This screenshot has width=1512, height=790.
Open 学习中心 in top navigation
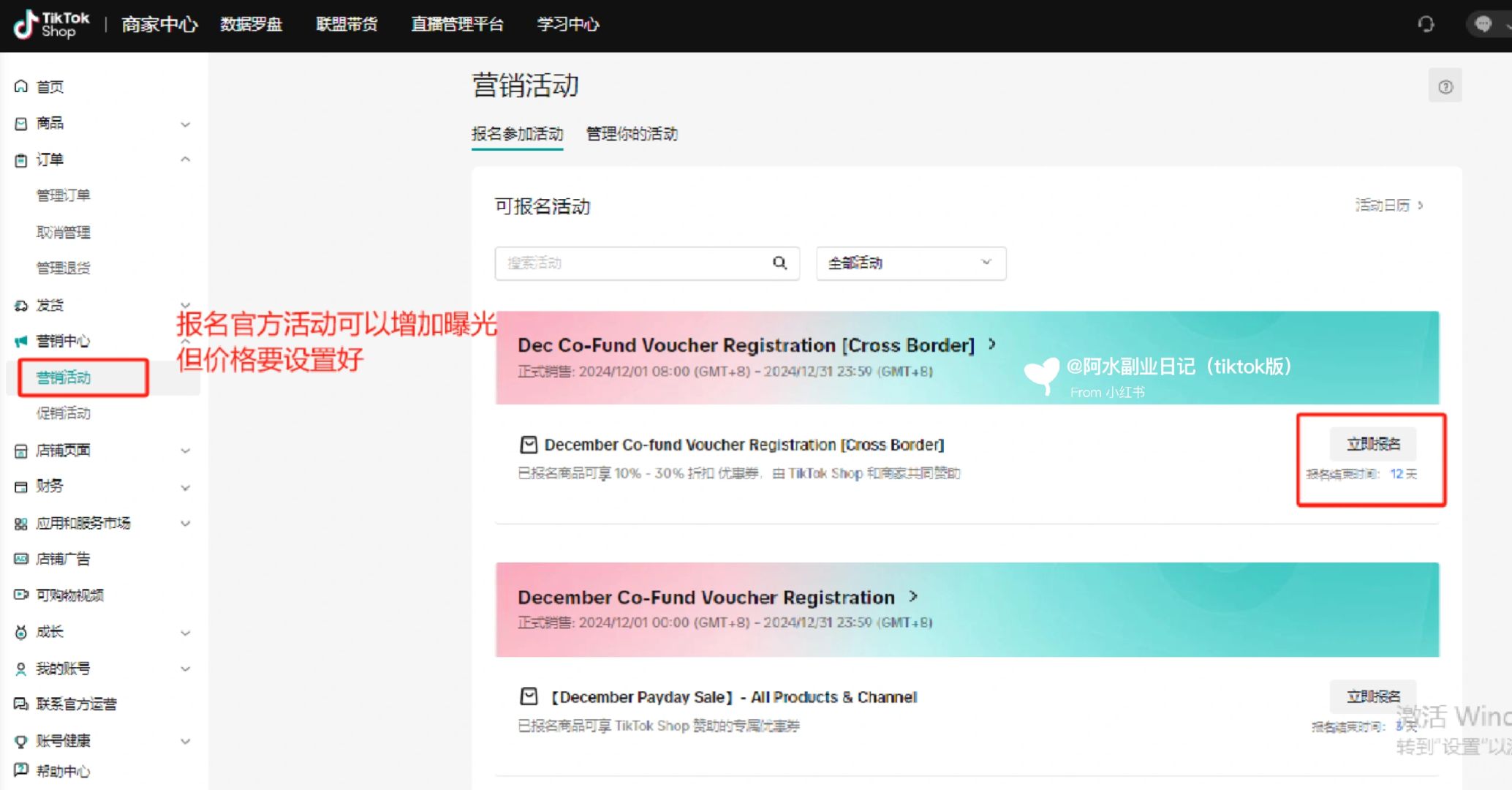[568, 24]
